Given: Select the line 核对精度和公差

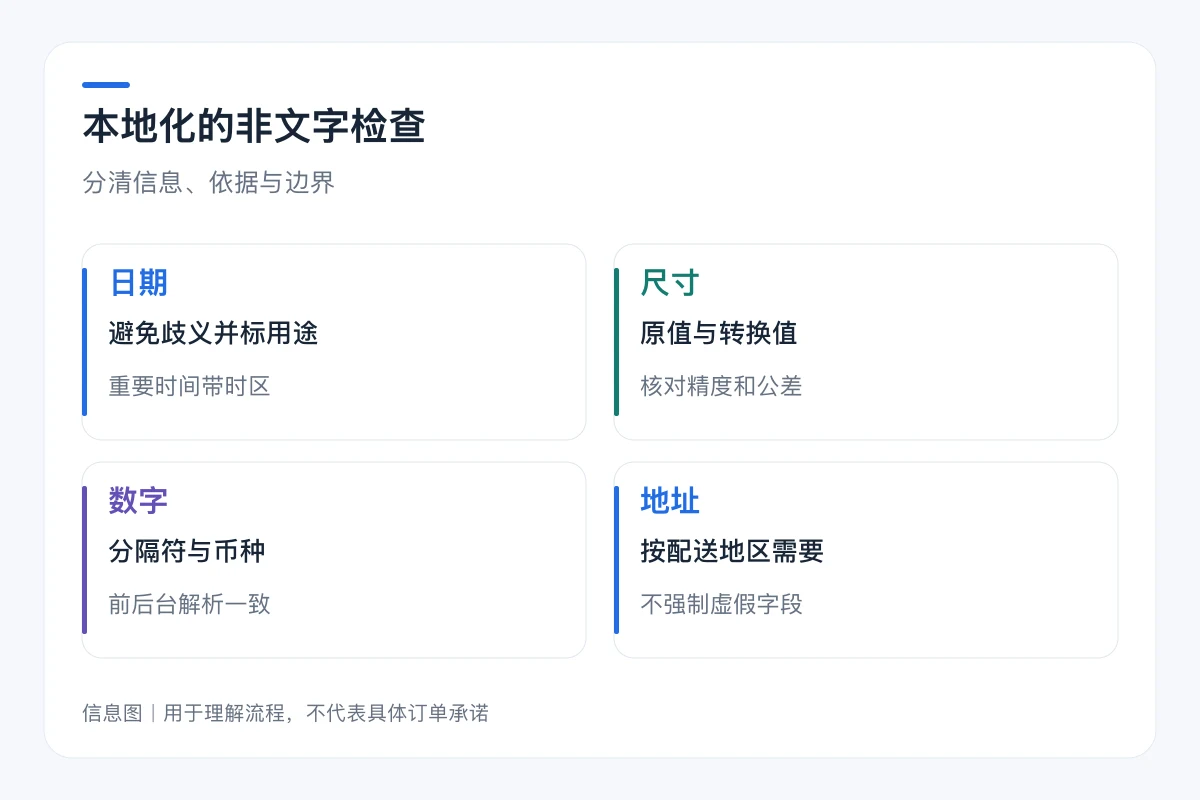Looking at the screenshot, I should (721, 386).
